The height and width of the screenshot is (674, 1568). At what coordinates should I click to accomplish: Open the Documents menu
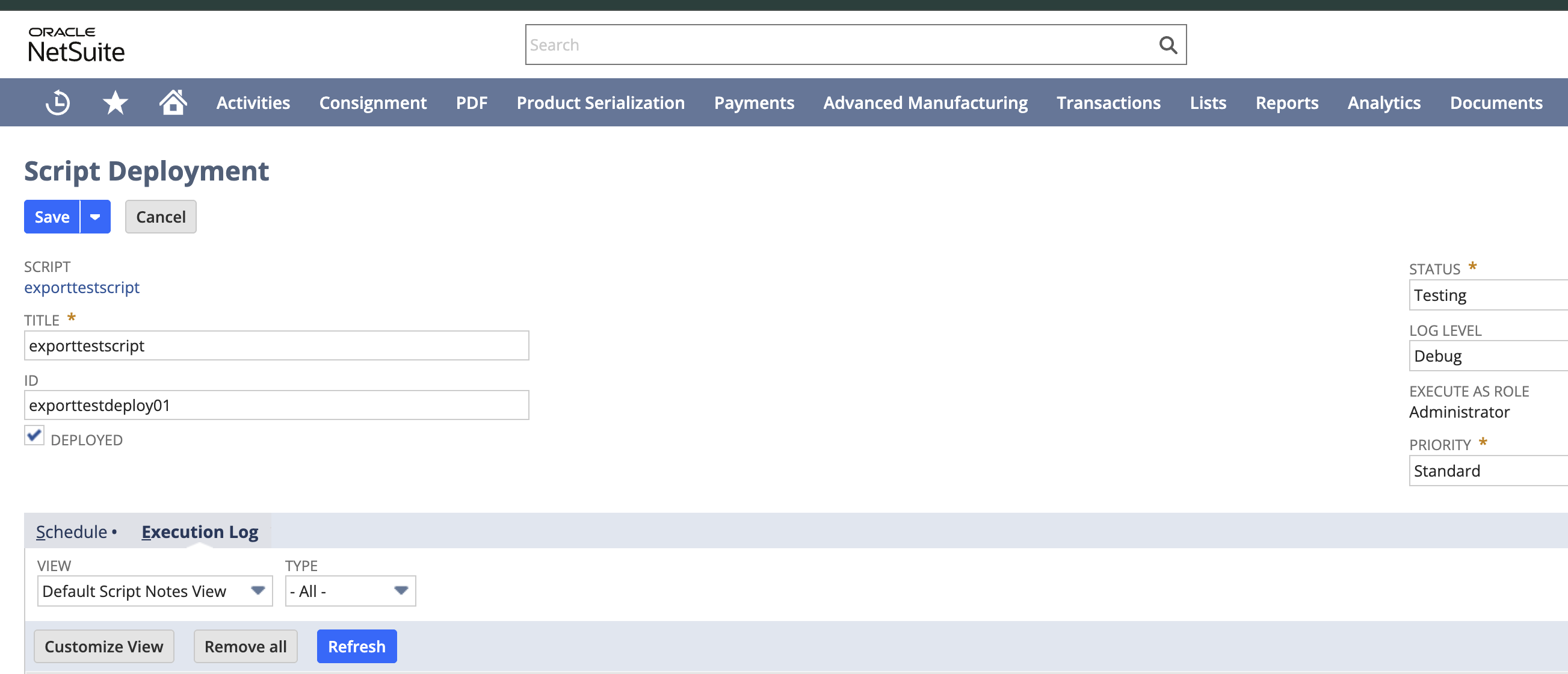pyautogui.click(x=1496, y=102)
